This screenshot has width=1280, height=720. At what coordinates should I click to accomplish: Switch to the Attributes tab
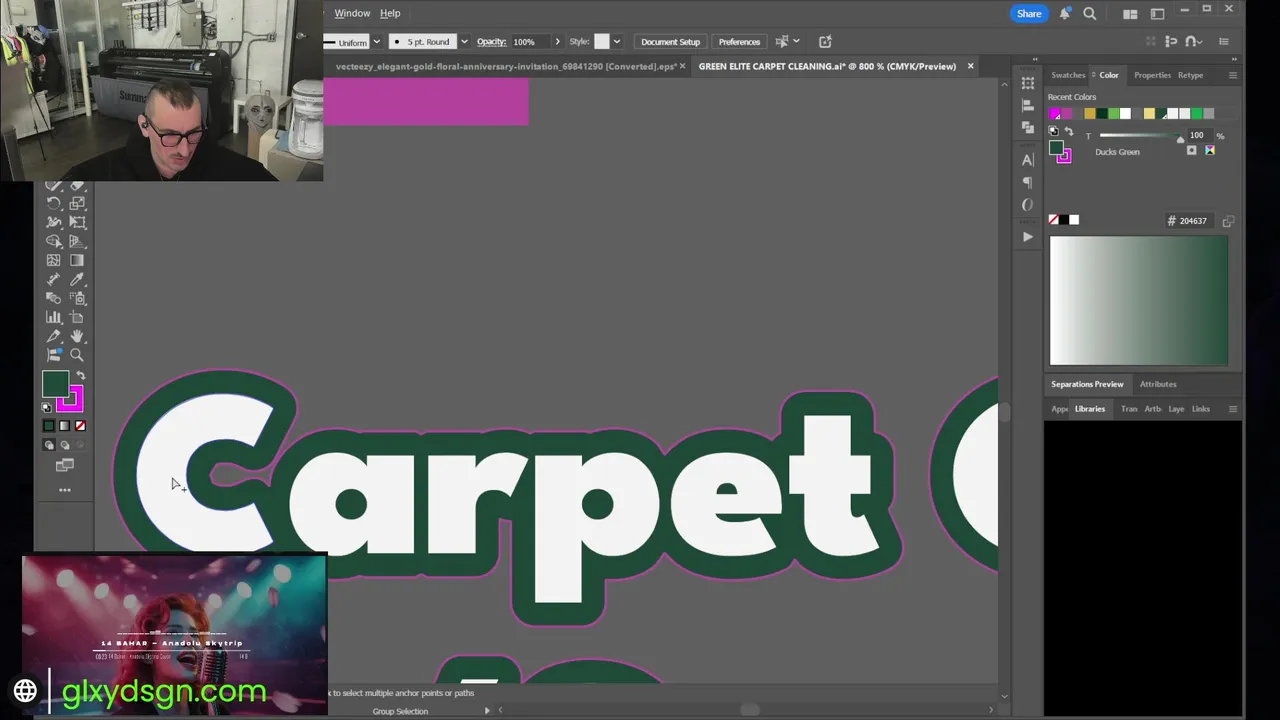(1158, 384)
